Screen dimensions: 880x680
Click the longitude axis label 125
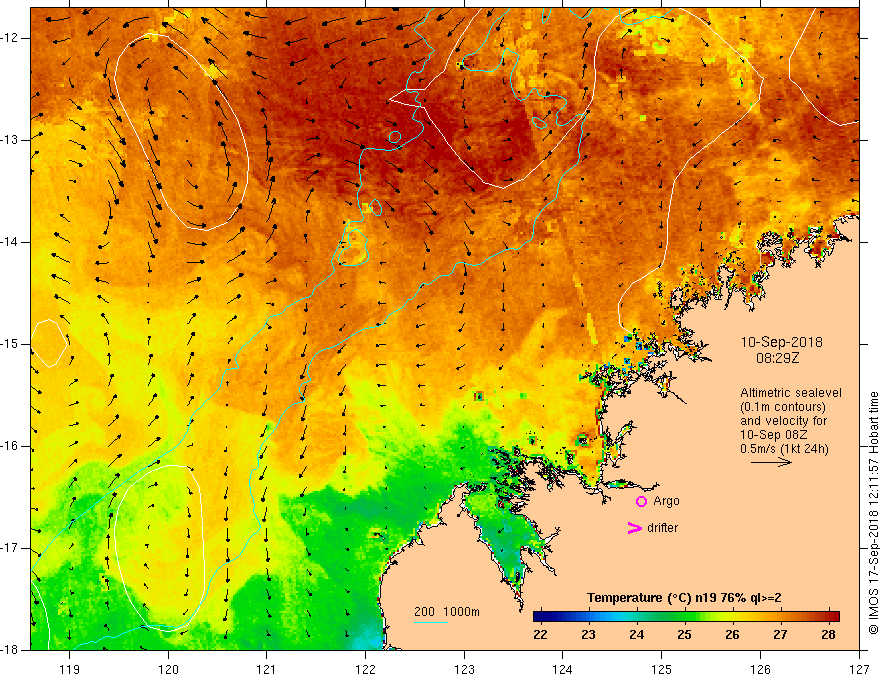click(662, 669)
